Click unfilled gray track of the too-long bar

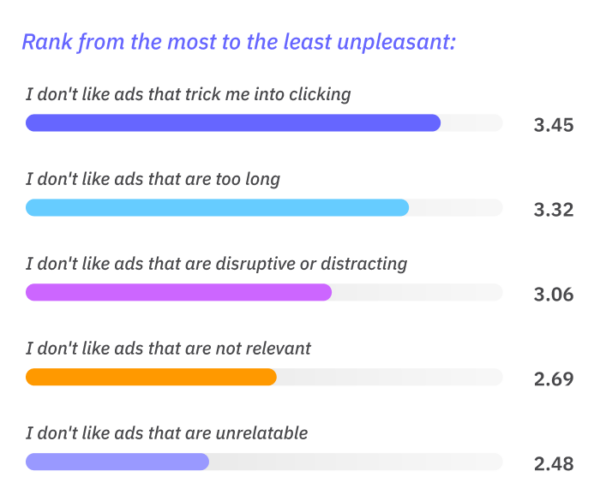[x=456, y=207]
